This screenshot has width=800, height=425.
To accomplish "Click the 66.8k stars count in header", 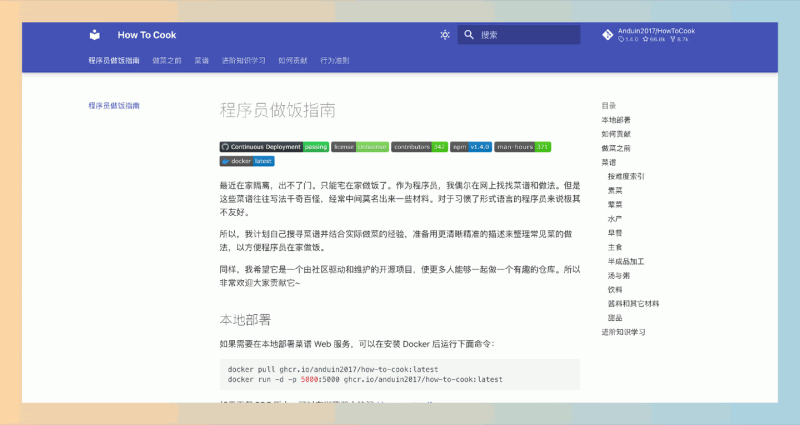I will [654, 39].
